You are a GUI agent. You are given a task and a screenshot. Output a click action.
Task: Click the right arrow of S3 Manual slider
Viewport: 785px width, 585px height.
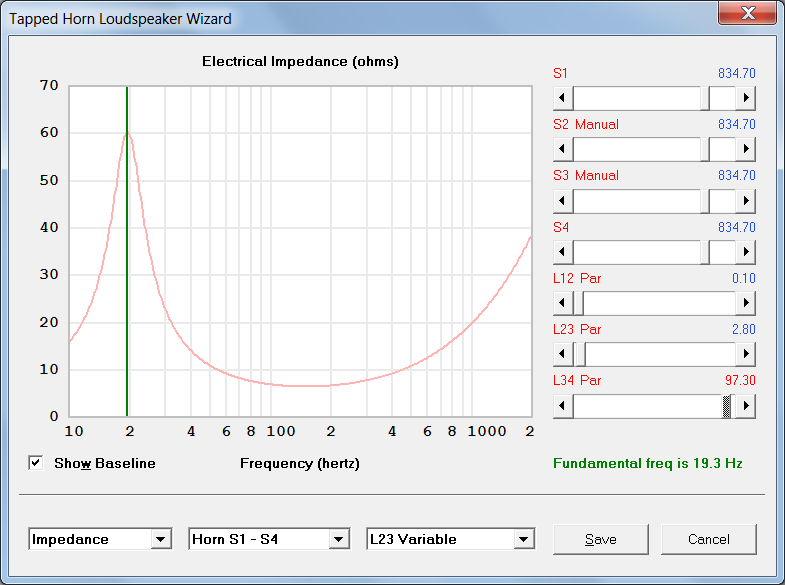tap(745, 200)
